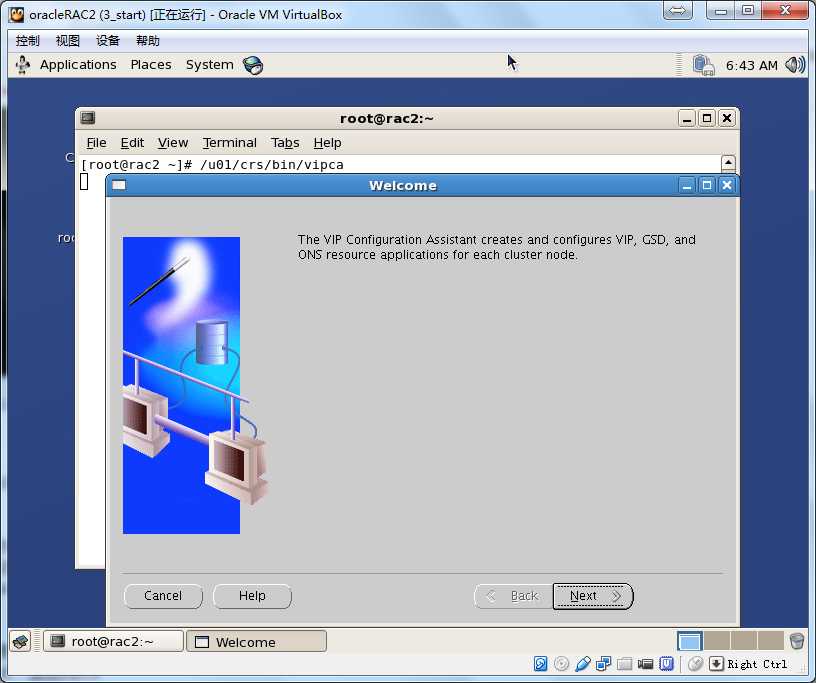Open VirtualBox 视图 menu
This screenshot has width=816, height=683.
68,41
